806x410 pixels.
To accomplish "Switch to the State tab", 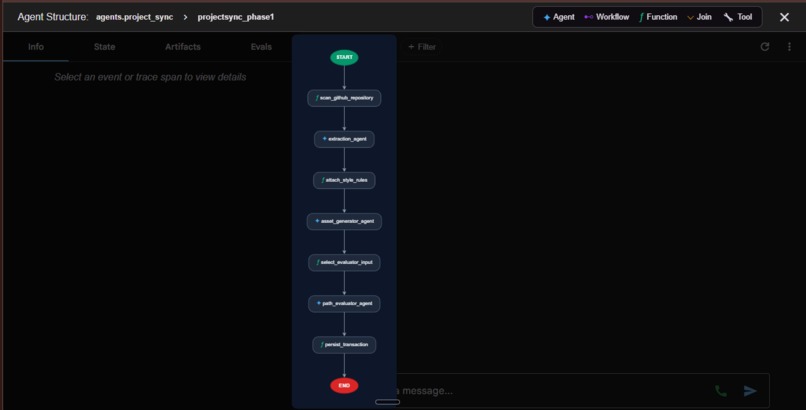I will point(104,47).
